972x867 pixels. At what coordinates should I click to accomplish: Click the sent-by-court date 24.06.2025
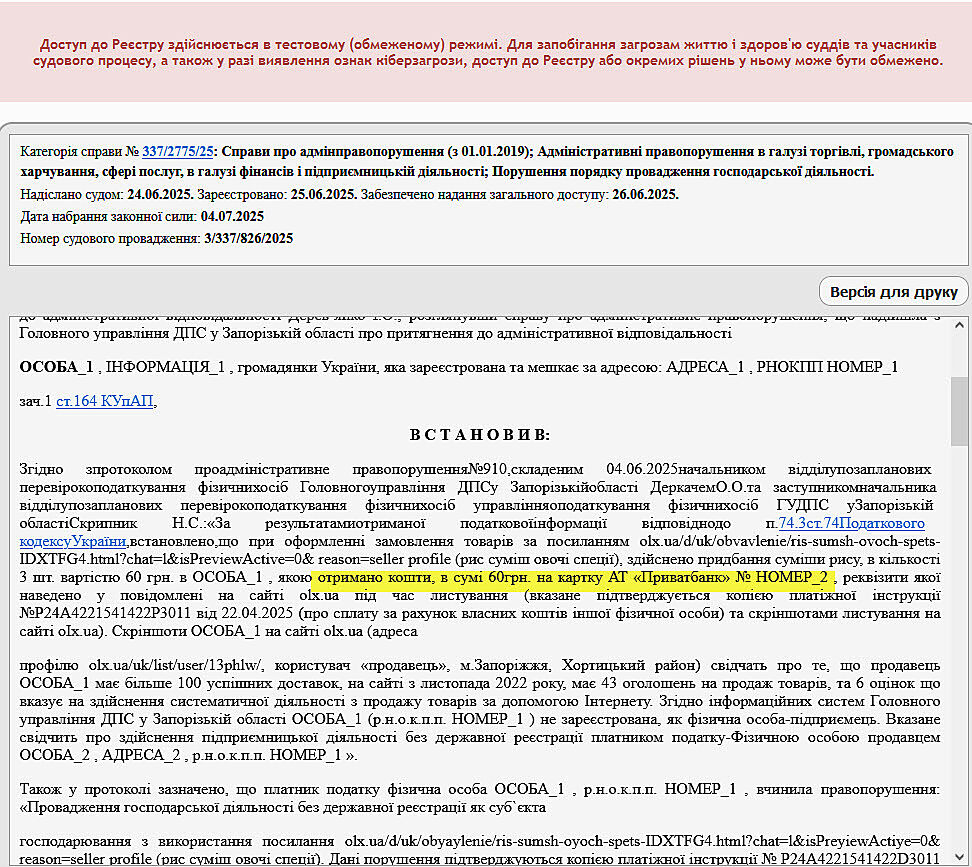click(x=160, y=194)
